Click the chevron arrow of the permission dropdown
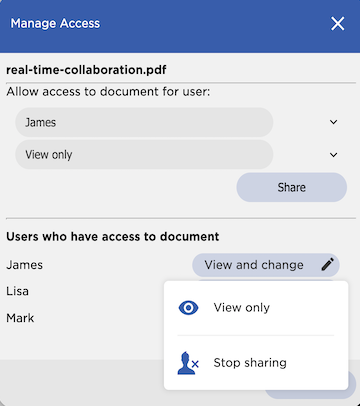Viewport: 360px width, 406px height. pos(333,155)
